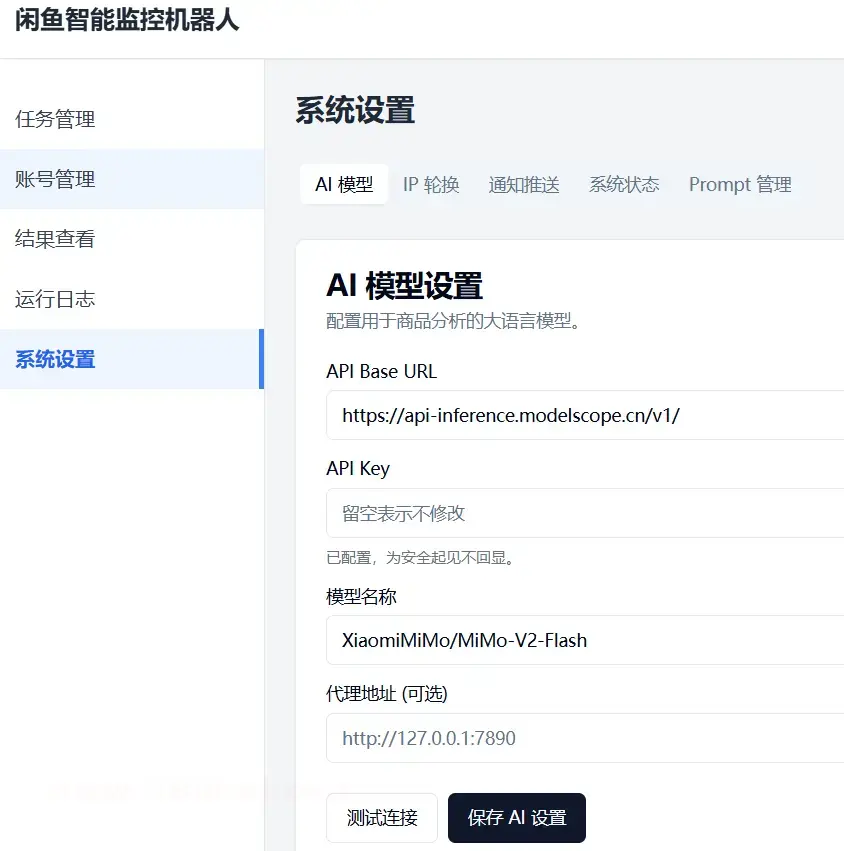Show the 系统状态 tab
Image resolution: width=844 pixels, height=851 pixels.
click(x=624, y=185)
